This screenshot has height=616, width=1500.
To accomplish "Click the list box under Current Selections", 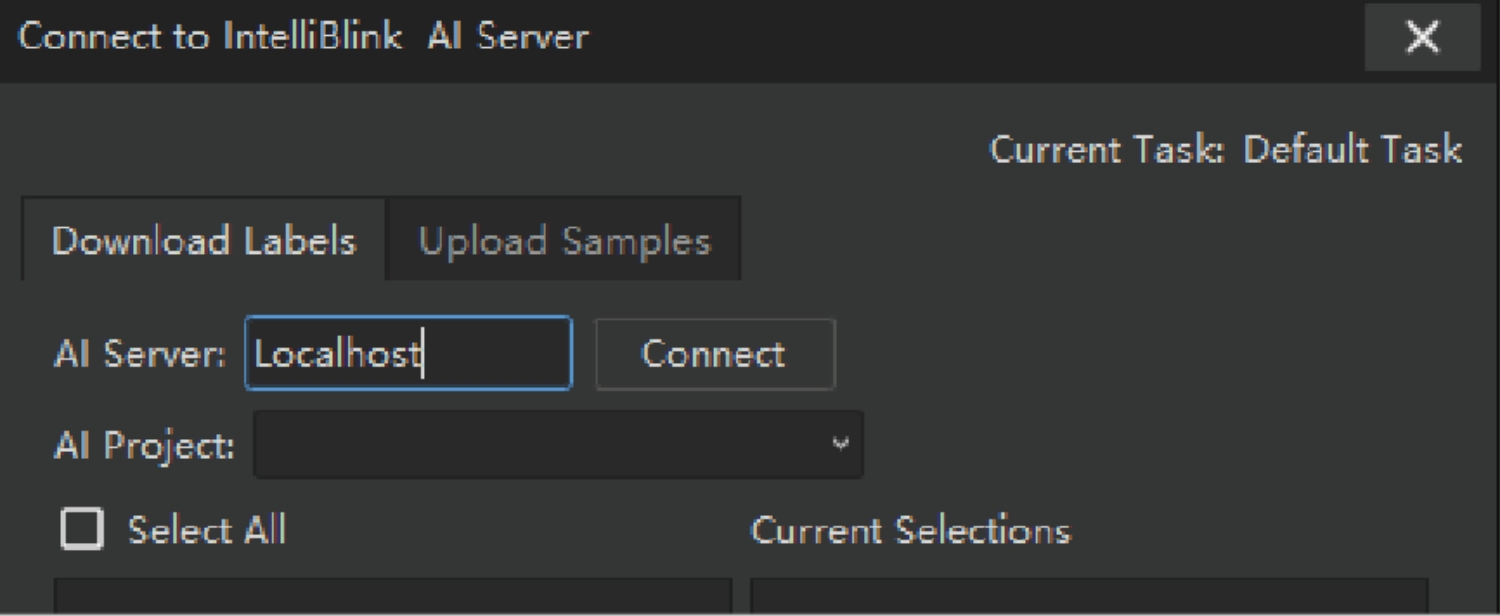I will (1088, 597).
